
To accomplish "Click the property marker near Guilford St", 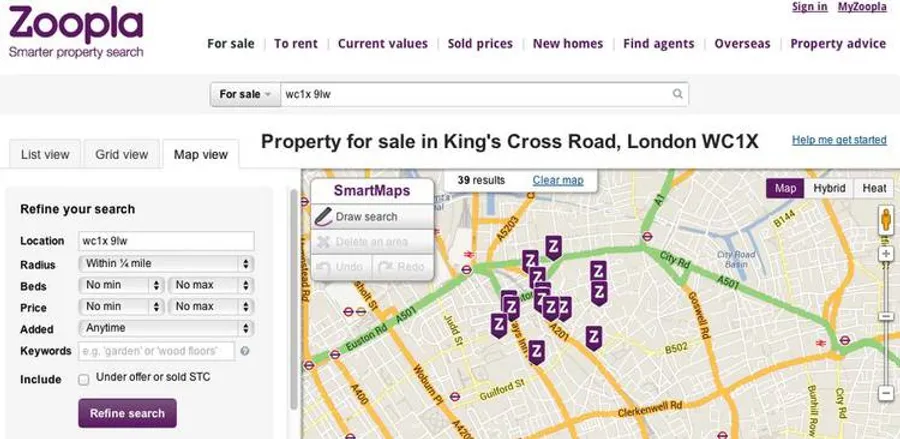I will point(536,351).
